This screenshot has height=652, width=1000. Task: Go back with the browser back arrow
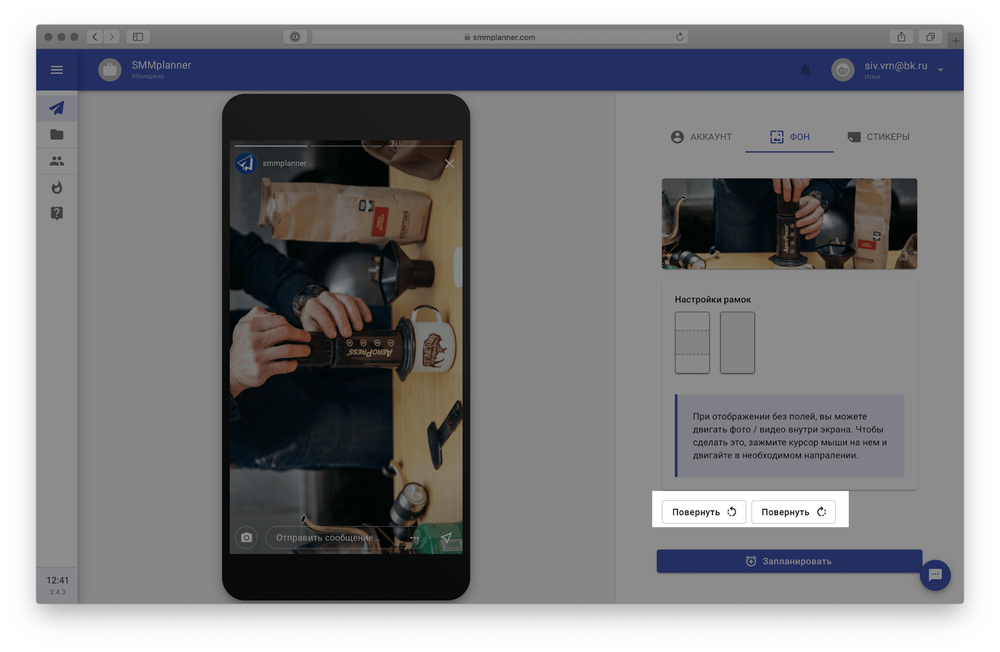[94, 36]
